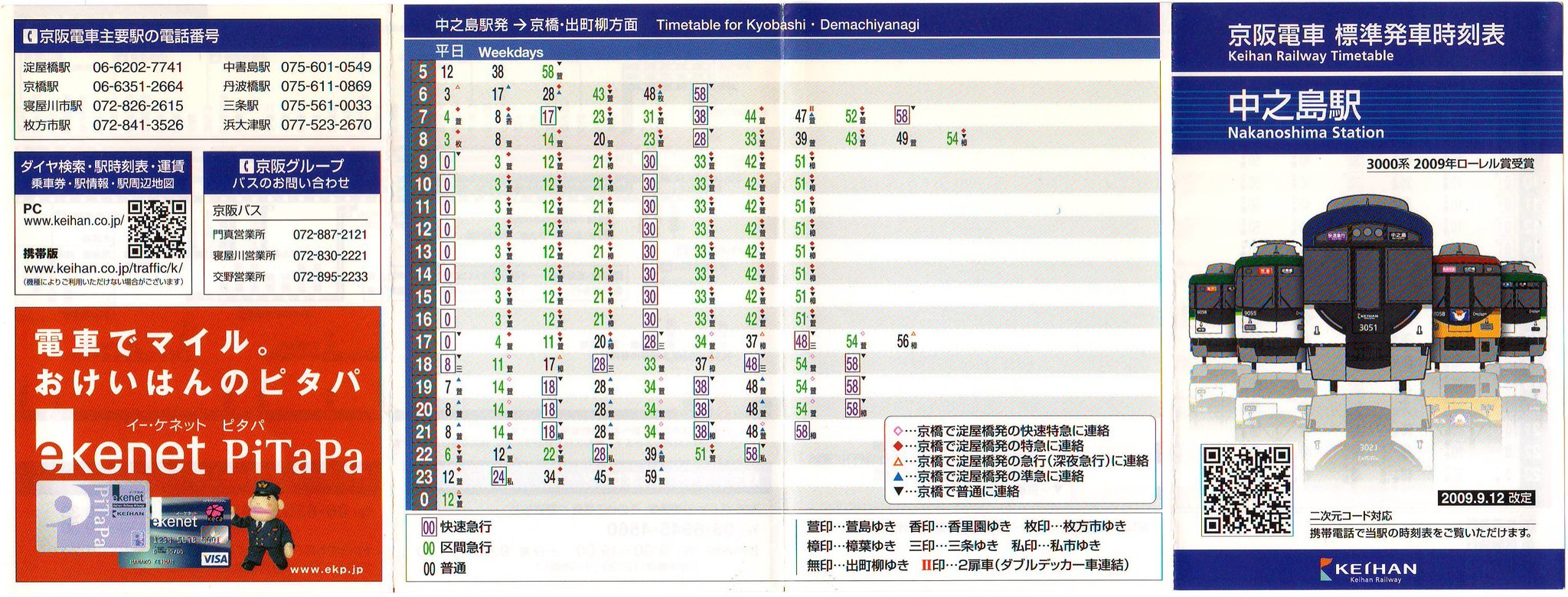The width and height of the screenshot is (1568, 597).
Task: Click the orange triangle 急行 legend symbol
Action: 898,461
